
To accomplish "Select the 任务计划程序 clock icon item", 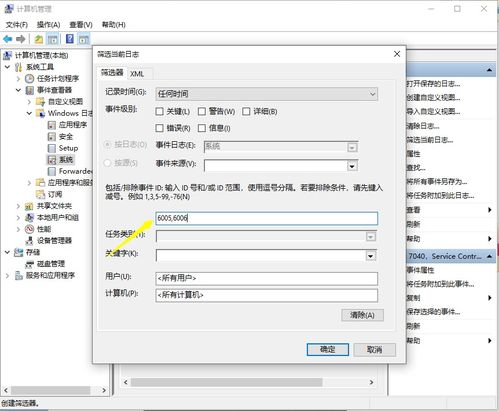I will click(x=29, y=79).
